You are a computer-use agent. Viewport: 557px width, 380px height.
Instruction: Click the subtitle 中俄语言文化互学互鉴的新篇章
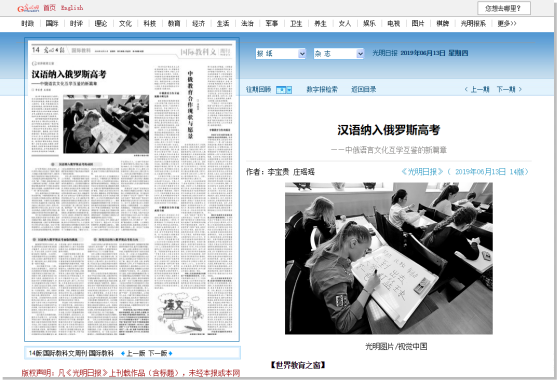point(389,150)
